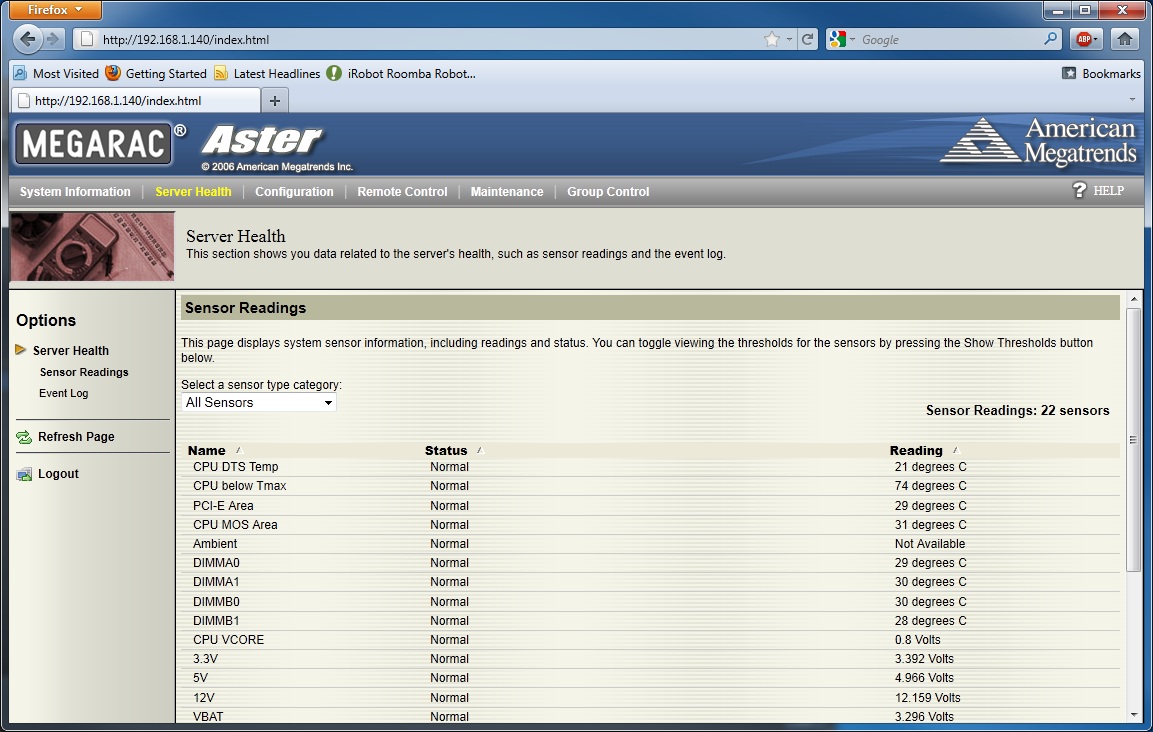Select the 5V sensor row name
1153x732 pixels.
(200, 678)
